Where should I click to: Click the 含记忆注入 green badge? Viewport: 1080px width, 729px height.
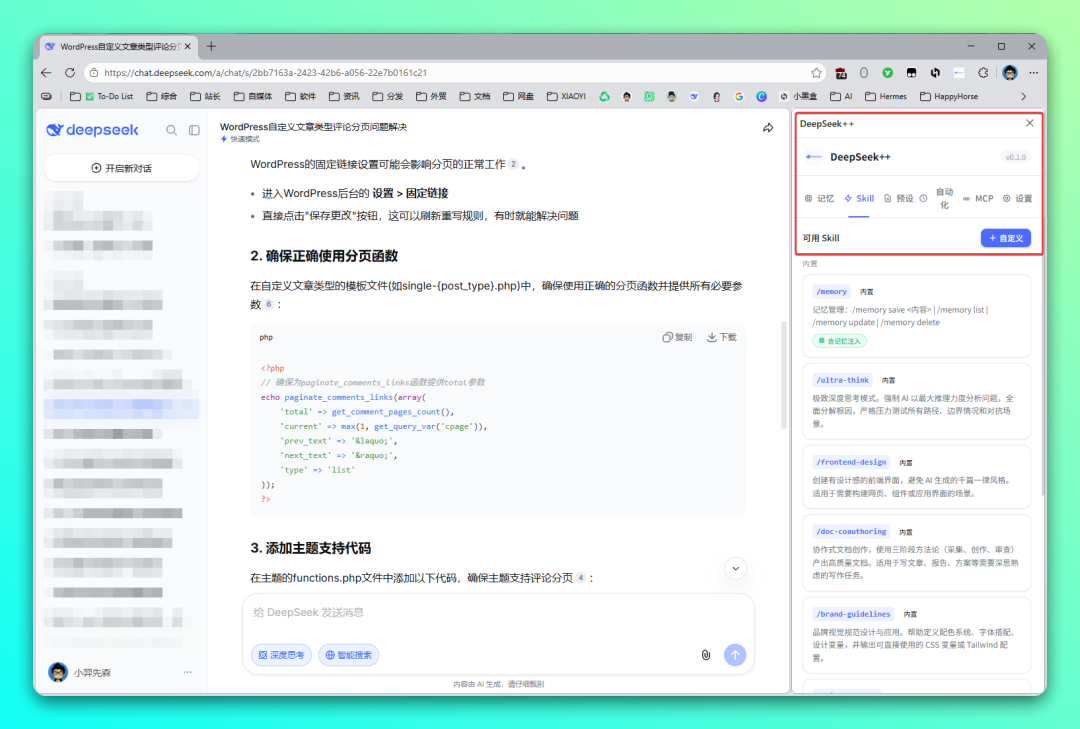coord(840,341)
